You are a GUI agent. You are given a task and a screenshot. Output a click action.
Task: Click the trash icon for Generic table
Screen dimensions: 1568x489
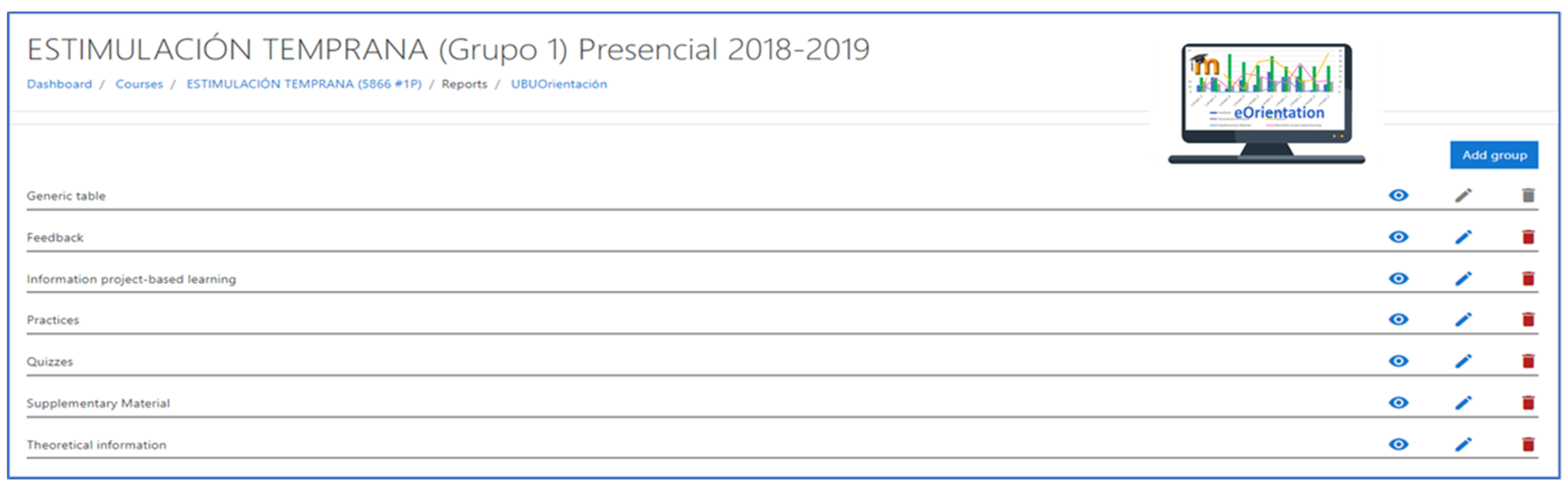1528,195
